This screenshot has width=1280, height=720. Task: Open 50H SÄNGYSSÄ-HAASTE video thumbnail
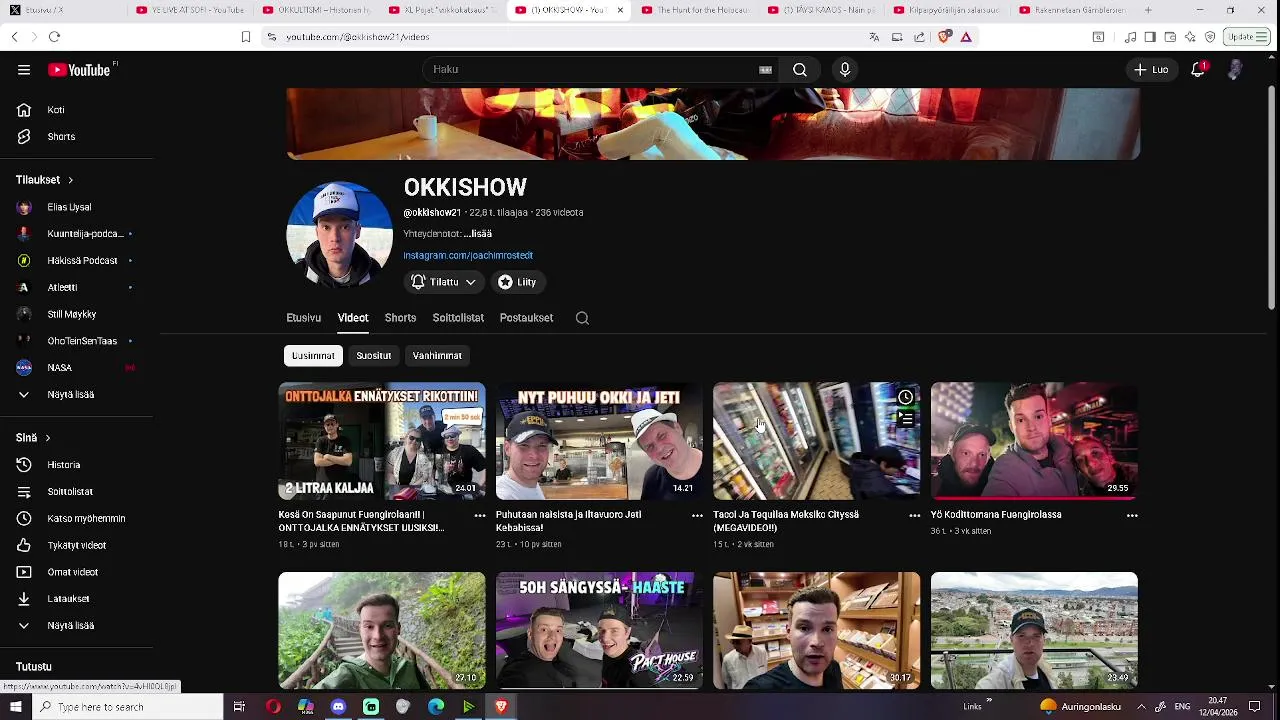click(x=599, y=630)
